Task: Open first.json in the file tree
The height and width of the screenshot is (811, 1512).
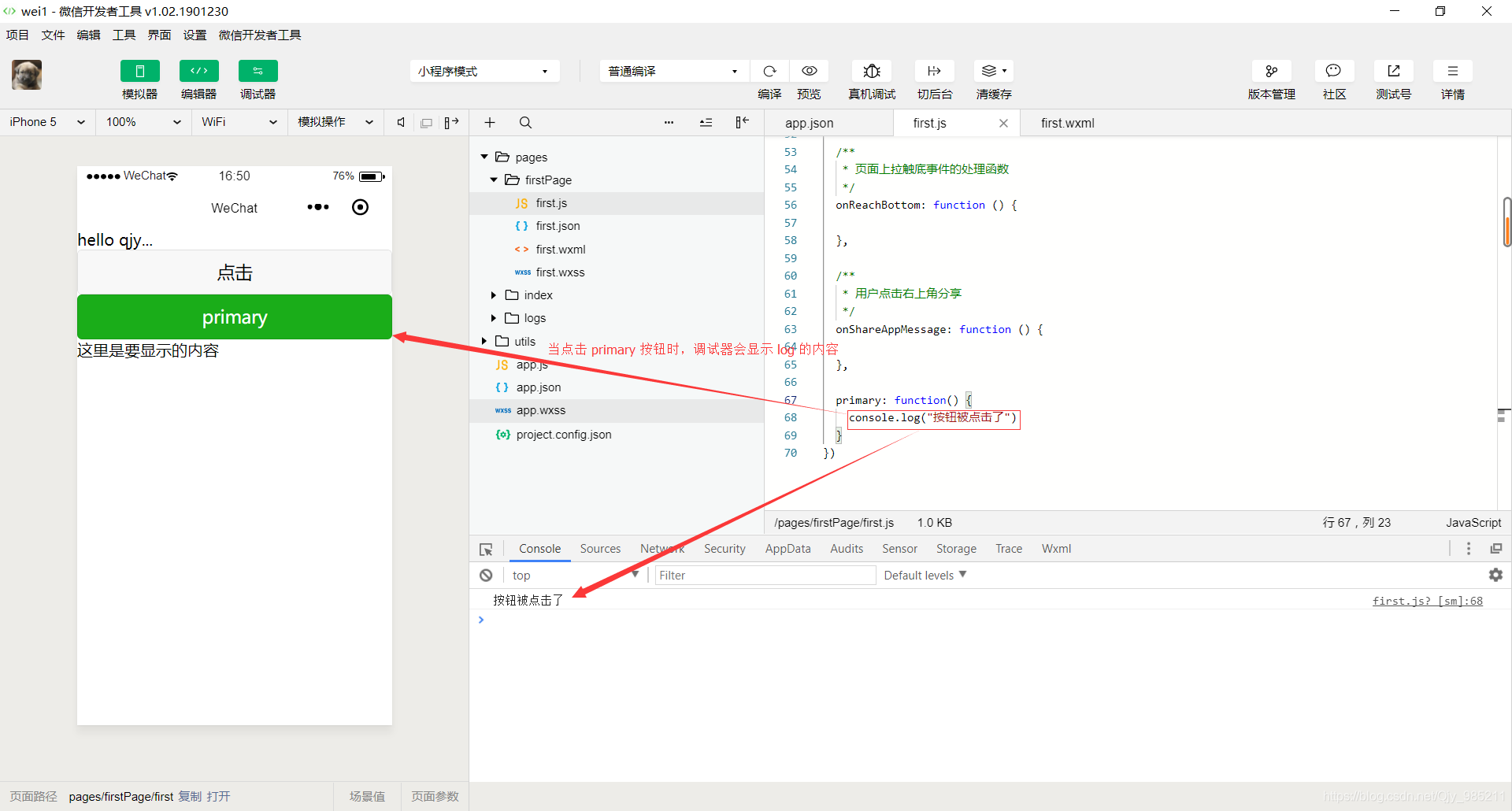Action: pyautogui.click(x=617, y=226)
